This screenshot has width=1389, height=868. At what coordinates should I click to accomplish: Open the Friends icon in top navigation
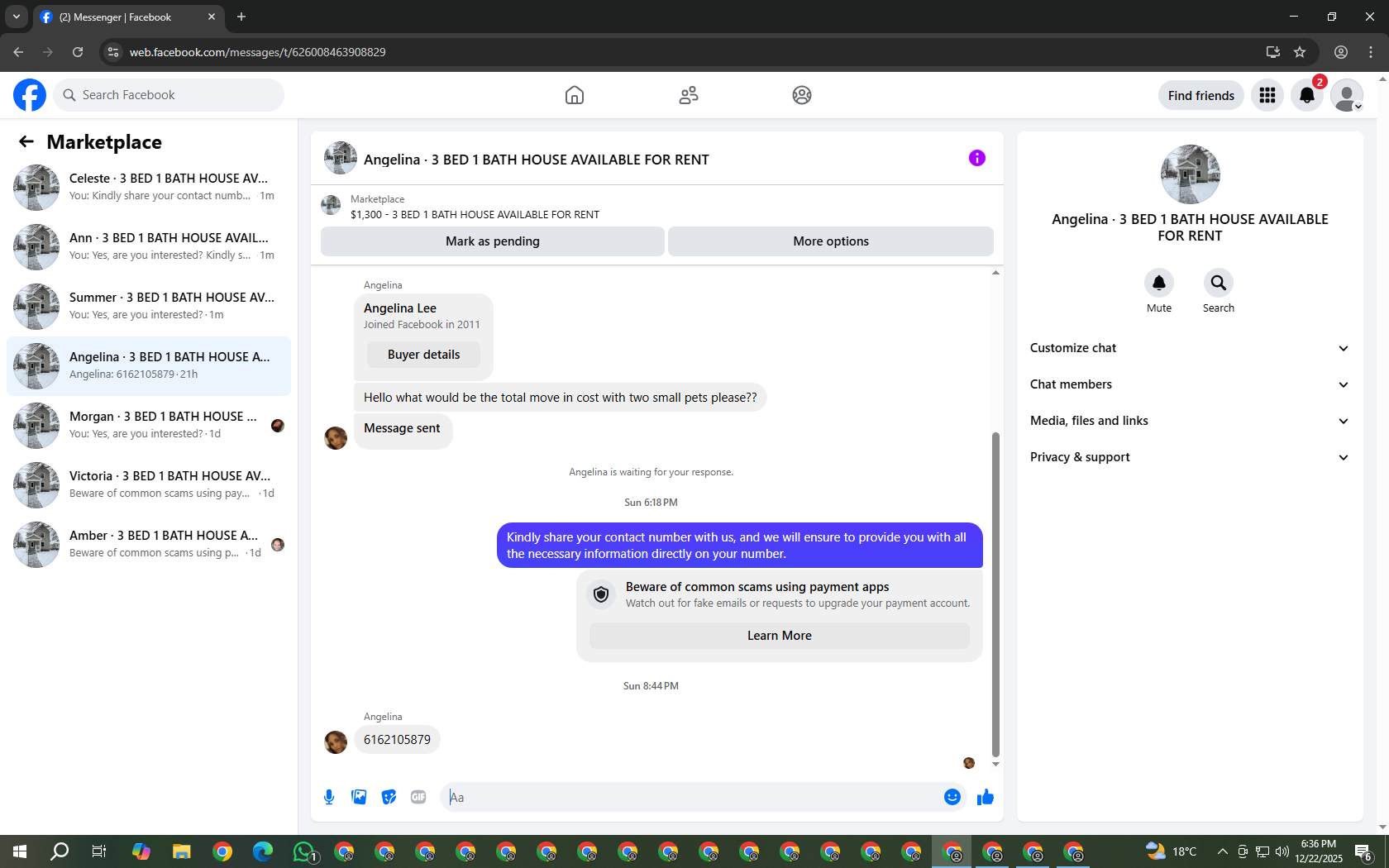(689, 95)
